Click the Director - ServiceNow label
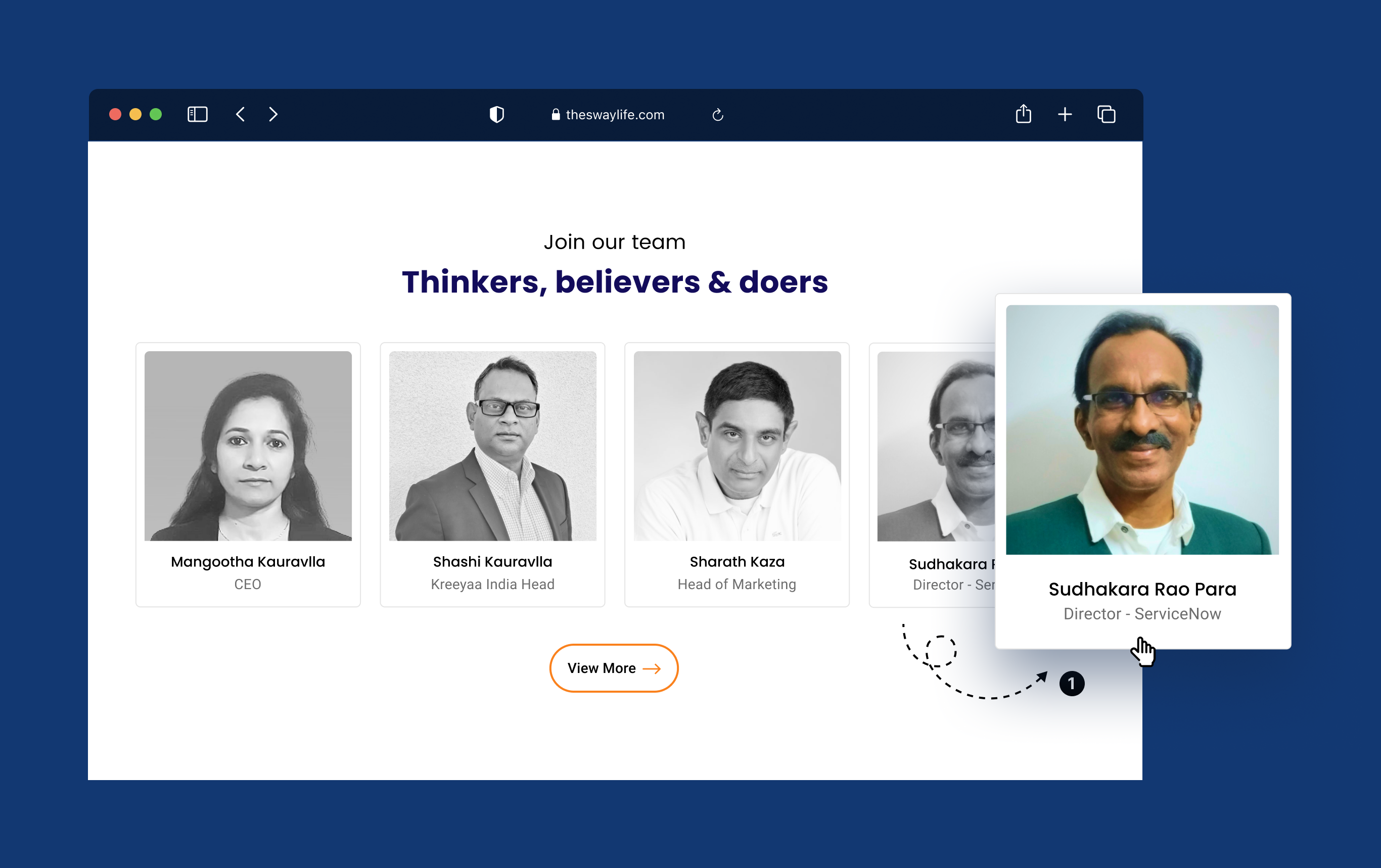The width and height of the screenshot is (1381, 868). 1142,613
